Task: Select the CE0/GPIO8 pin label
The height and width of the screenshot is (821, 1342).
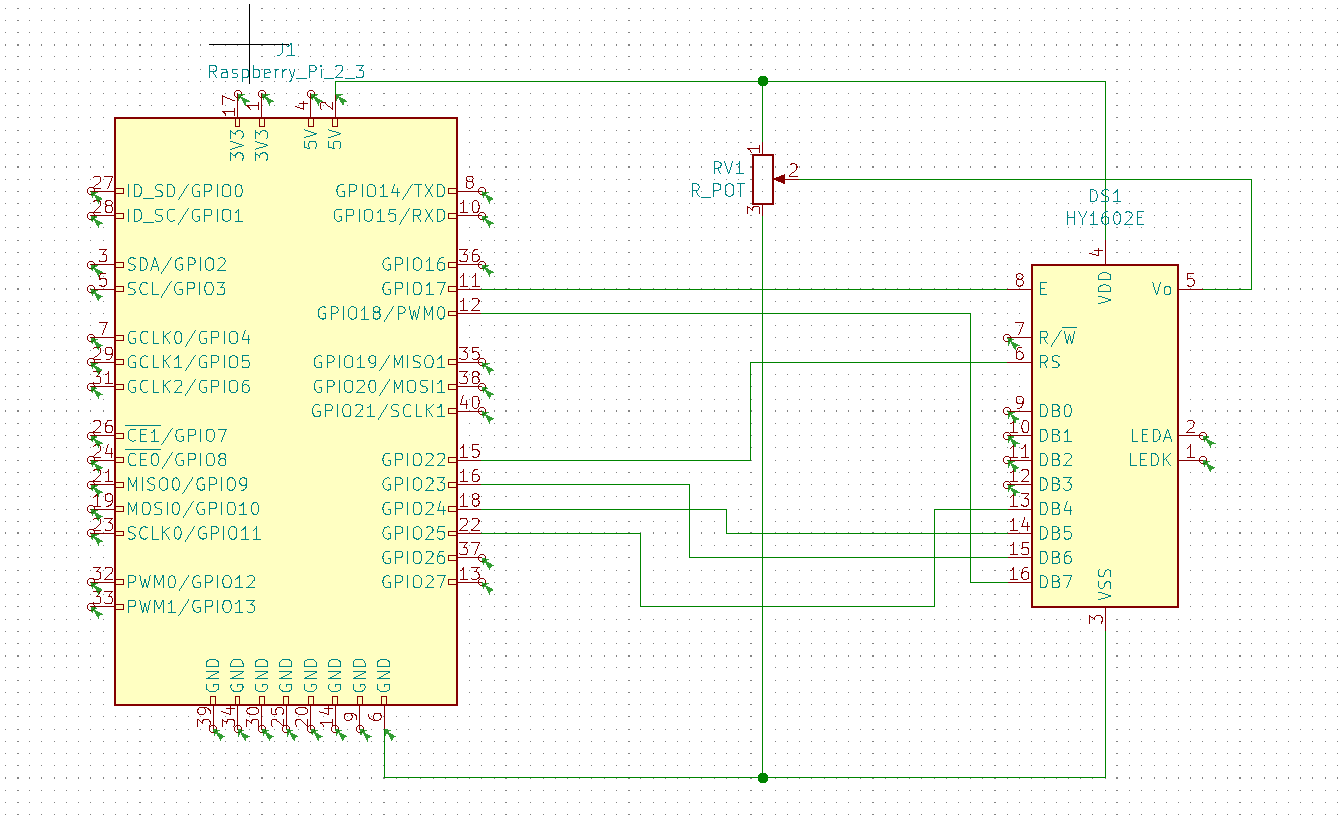Action: click(177, 460)
